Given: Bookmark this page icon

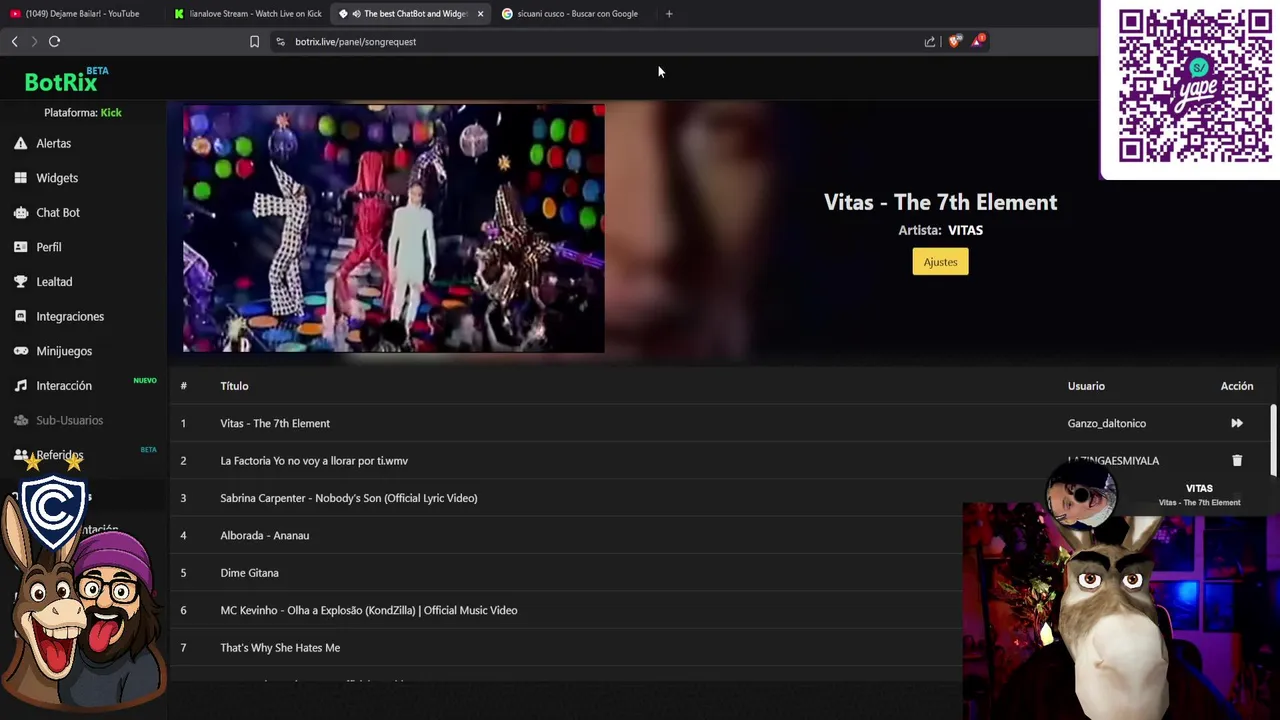Looking at the screenshot, I should tap(254, 41).
